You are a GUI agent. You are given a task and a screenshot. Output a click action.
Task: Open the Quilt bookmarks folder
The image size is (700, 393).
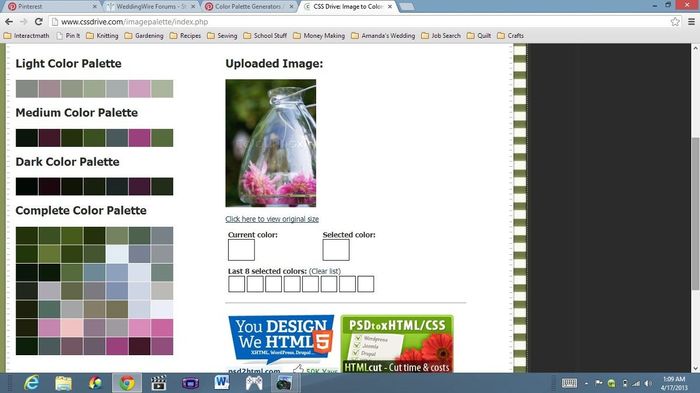click(479, 36)
